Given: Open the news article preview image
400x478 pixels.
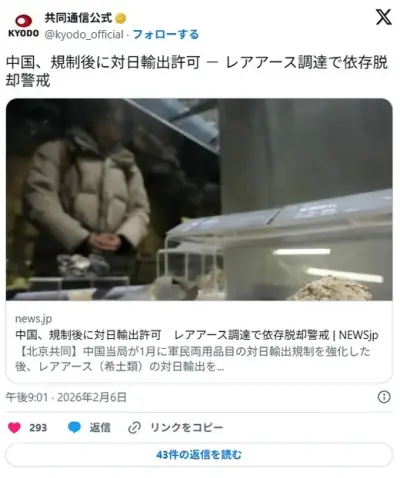Looking at the screenshot, I should click(x=199, y=200).
